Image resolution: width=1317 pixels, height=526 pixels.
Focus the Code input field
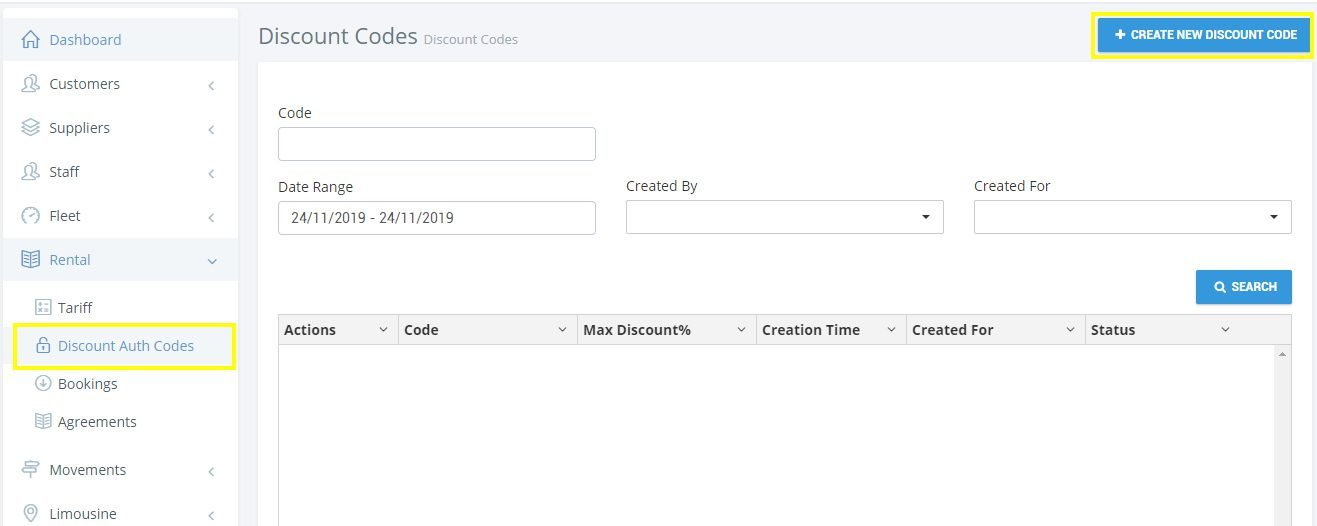point(436,144)
